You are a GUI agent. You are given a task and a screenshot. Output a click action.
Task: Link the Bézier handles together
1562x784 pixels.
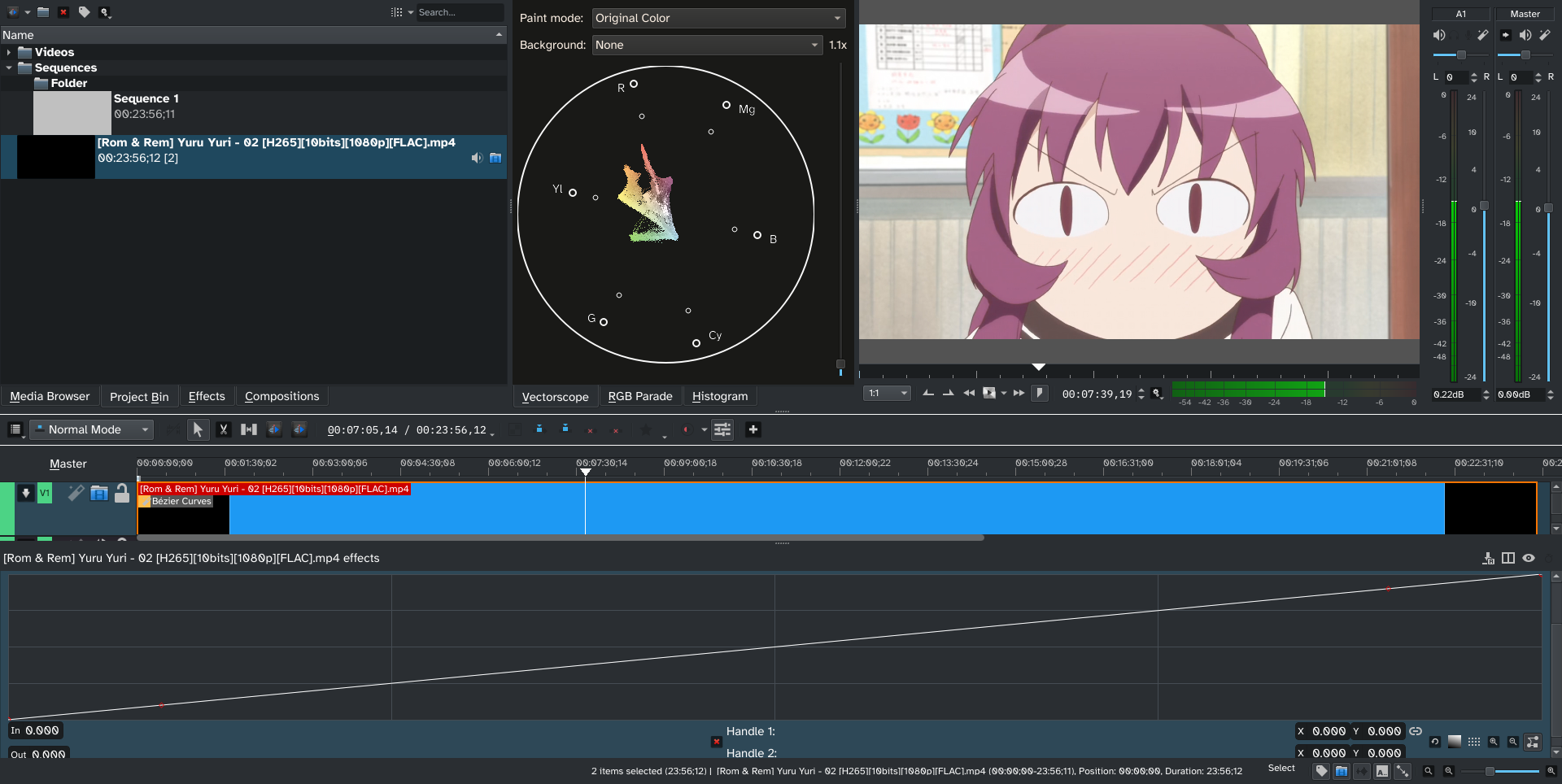click(x=1416, y=731)
